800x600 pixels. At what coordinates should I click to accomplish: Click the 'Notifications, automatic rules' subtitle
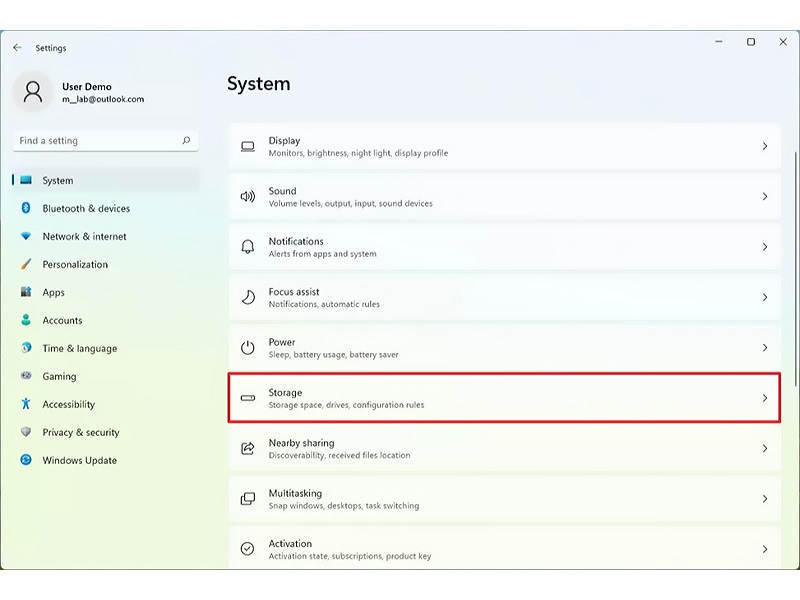point(324,304)
